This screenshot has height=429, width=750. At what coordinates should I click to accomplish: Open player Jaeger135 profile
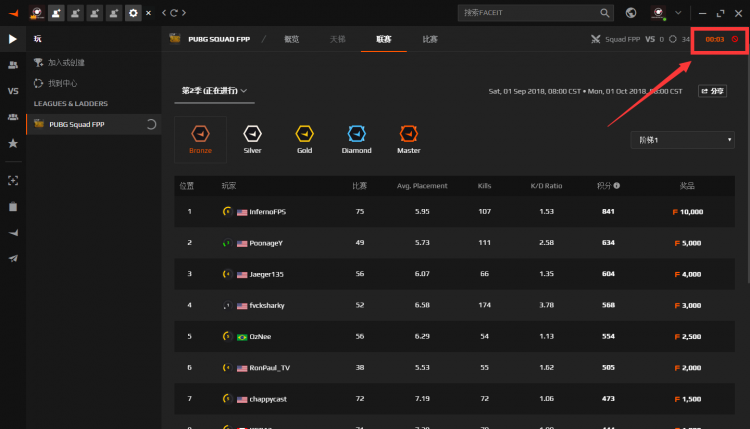tap(266, 274)
